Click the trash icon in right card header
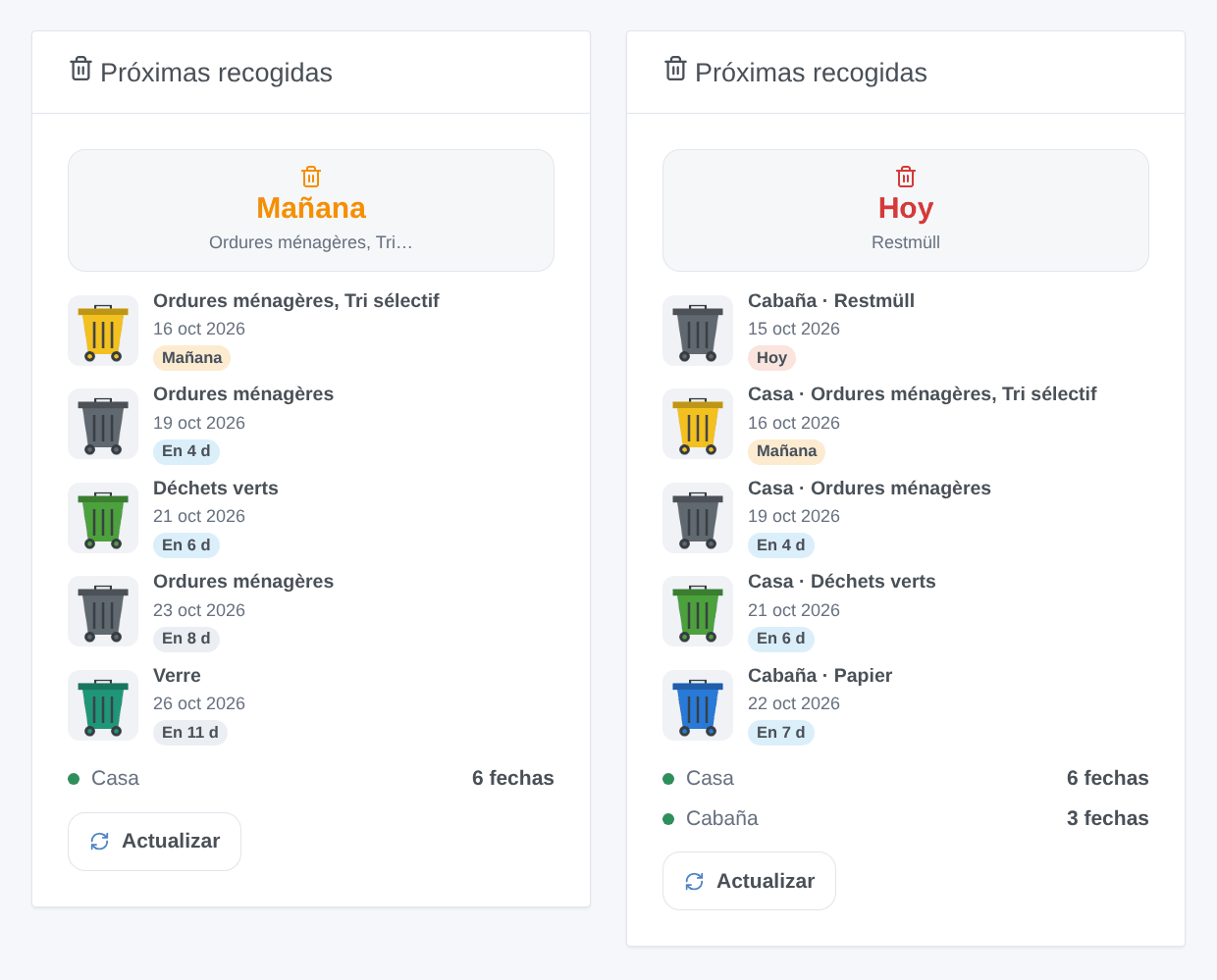 pos(676,69)
